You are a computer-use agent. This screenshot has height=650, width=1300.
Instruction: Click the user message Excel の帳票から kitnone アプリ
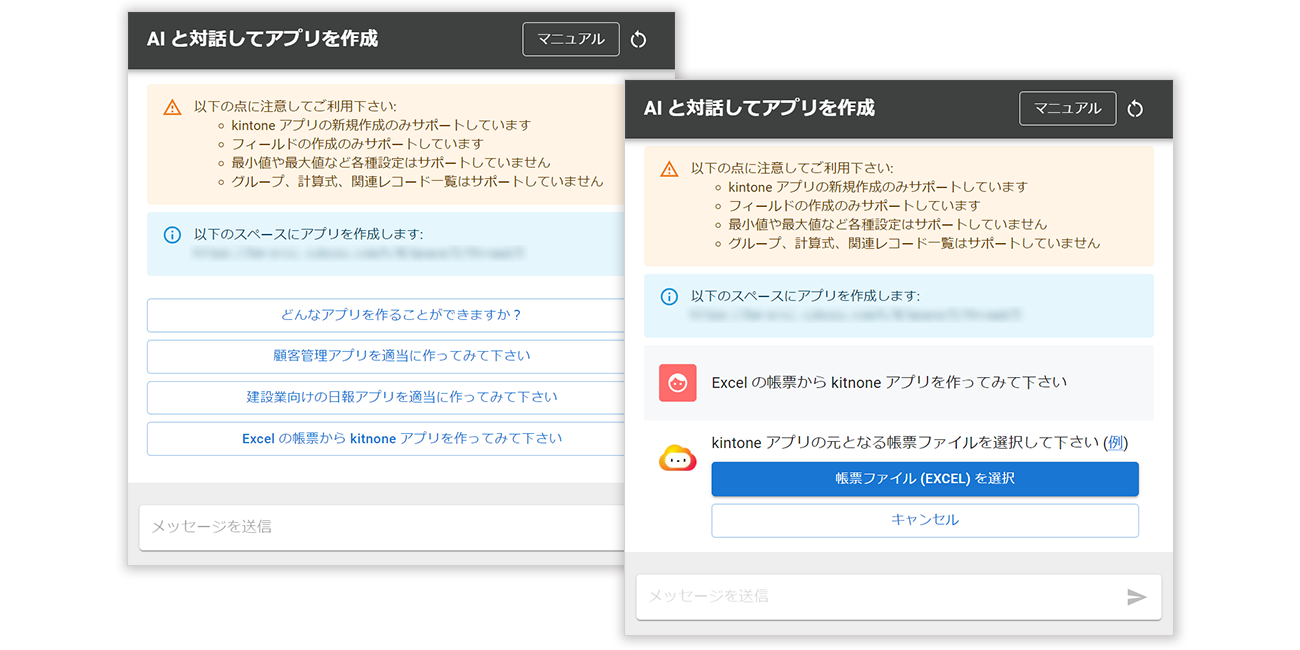coord(889,382)
